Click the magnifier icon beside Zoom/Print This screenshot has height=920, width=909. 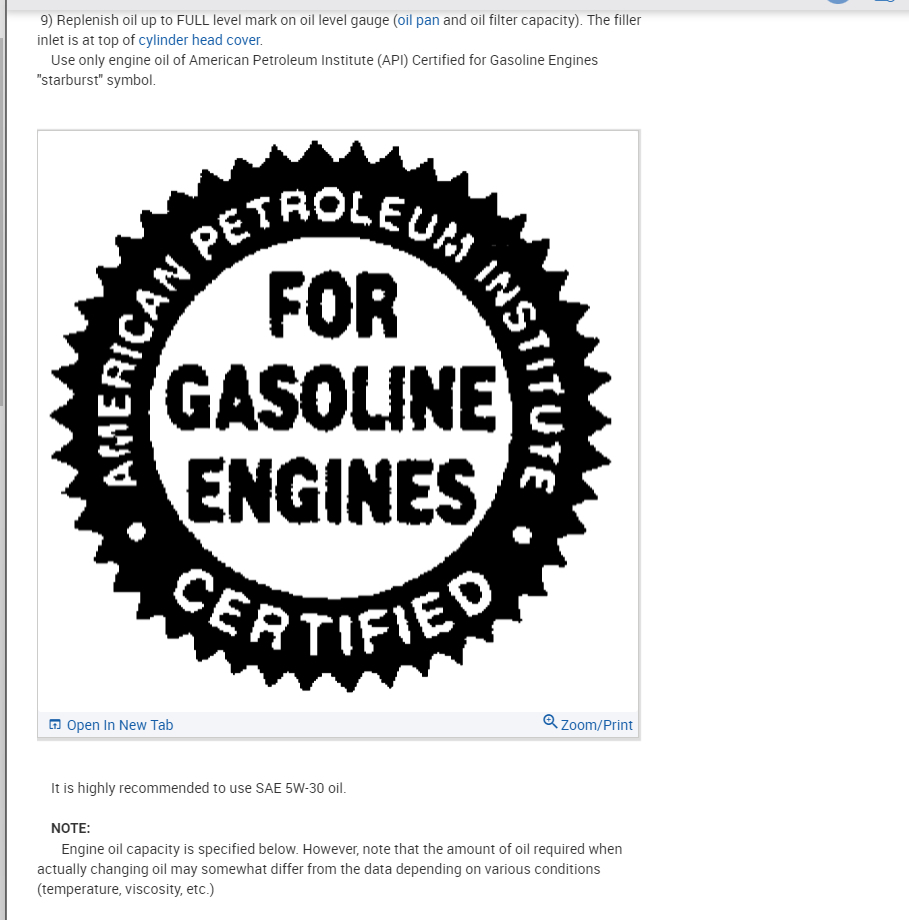pos(550,722)
